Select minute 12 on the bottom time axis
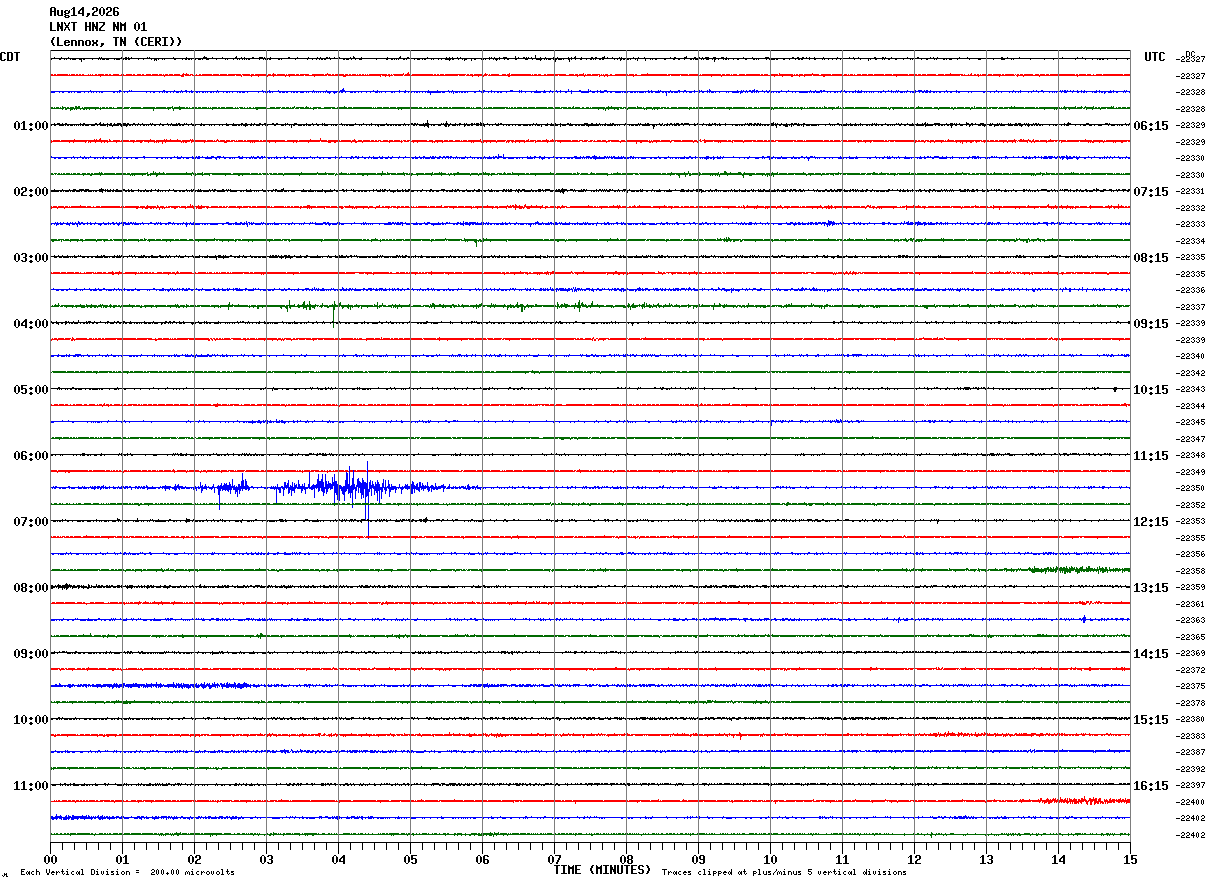Viewport: 1210px width, 886px height. 914,859
